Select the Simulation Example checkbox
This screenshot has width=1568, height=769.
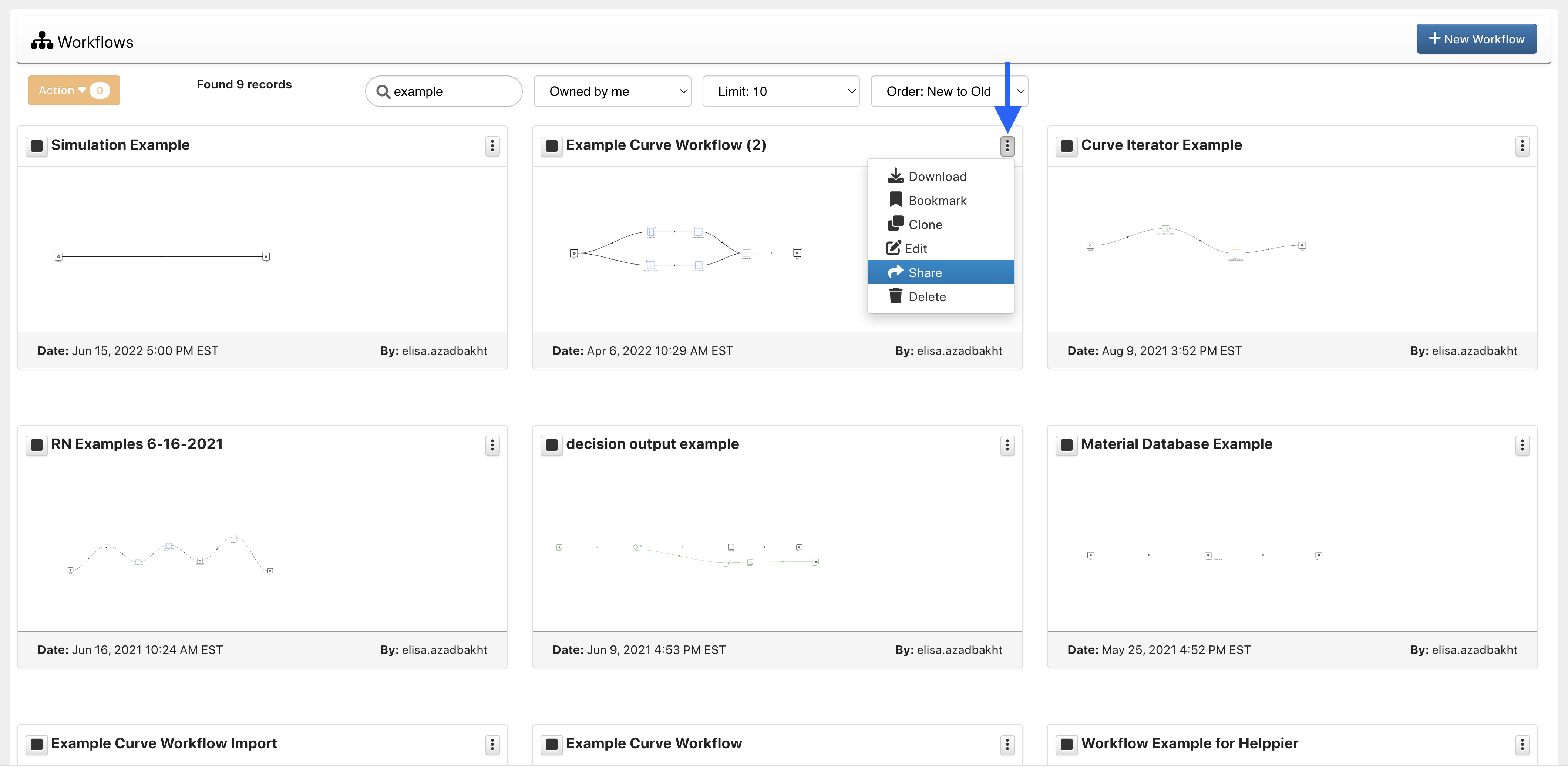tap(37, 146)
